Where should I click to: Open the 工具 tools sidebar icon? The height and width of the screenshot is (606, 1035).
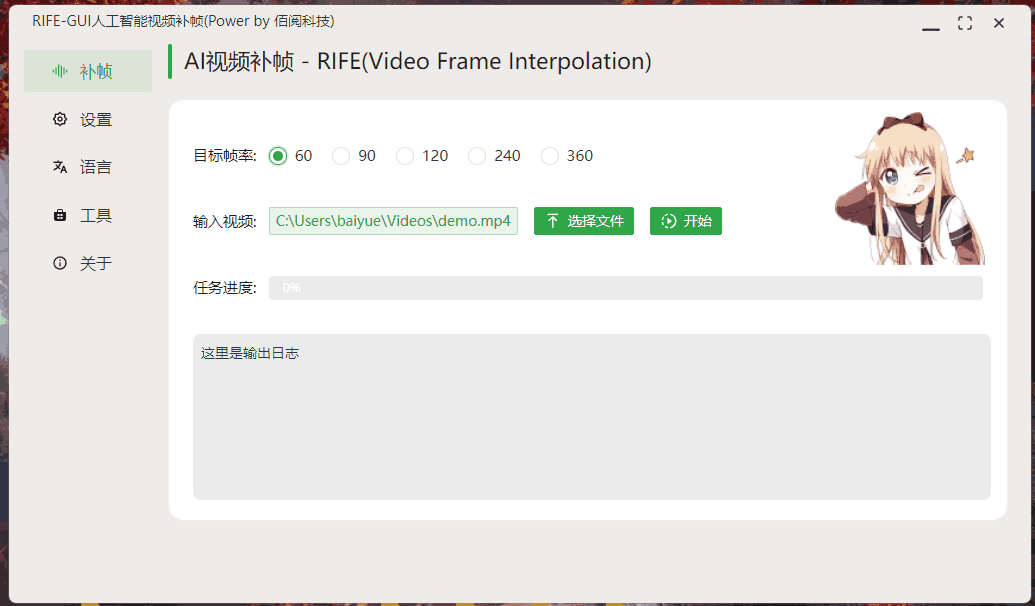point(60,215)
